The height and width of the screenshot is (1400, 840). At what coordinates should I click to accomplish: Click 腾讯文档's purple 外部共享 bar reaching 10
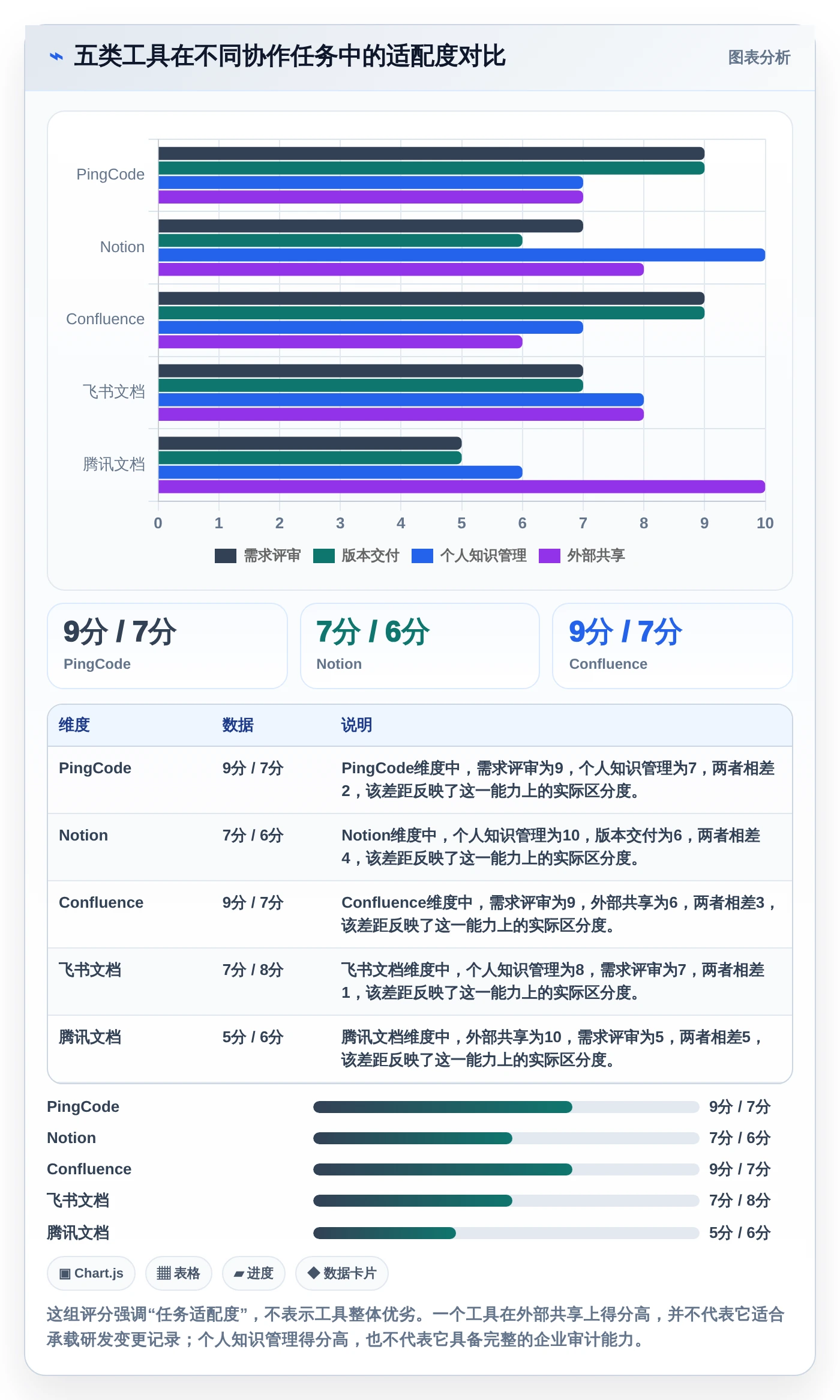pos(461,487)
